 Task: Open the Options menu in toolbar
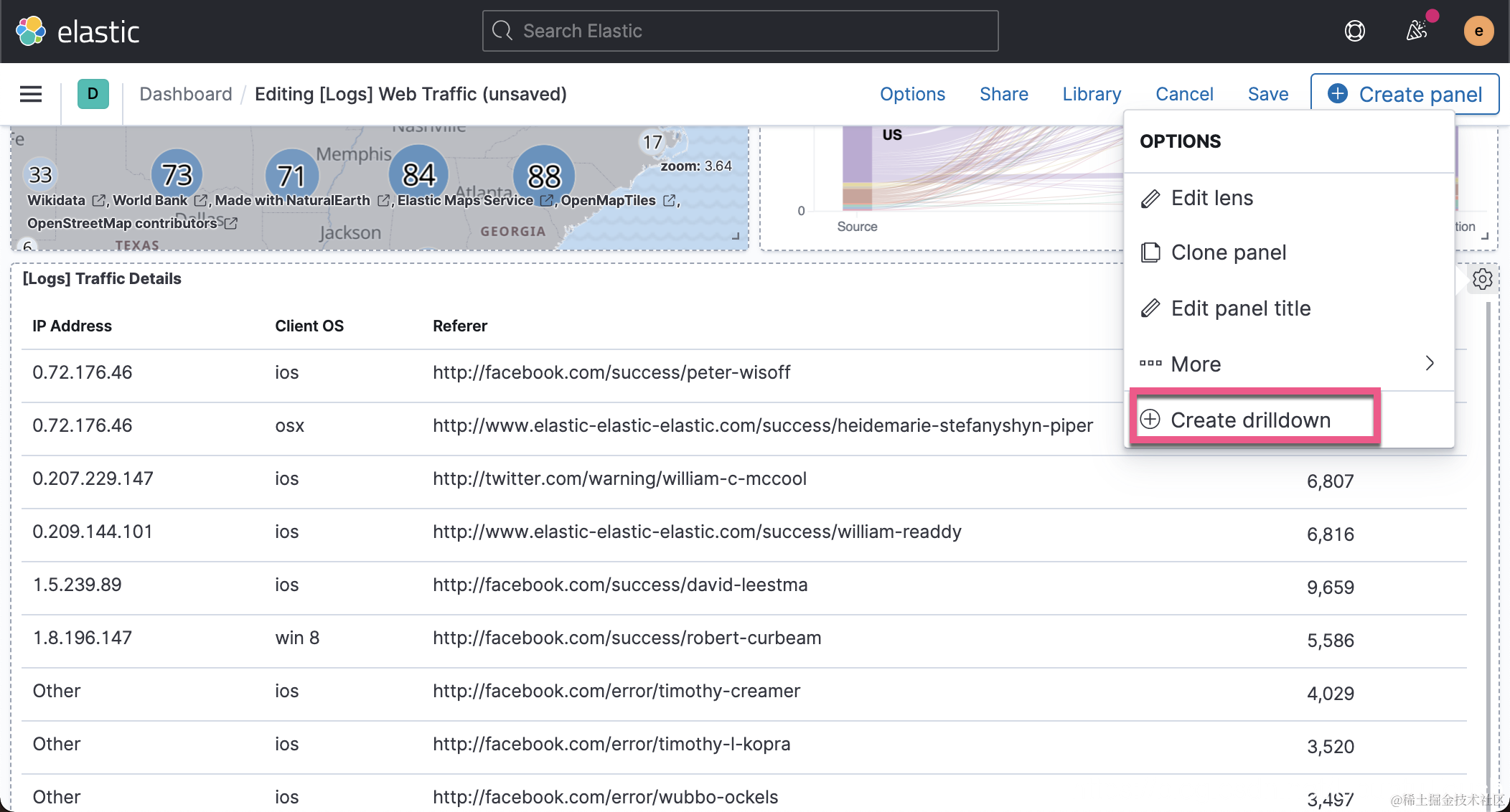tap(912, 94)
